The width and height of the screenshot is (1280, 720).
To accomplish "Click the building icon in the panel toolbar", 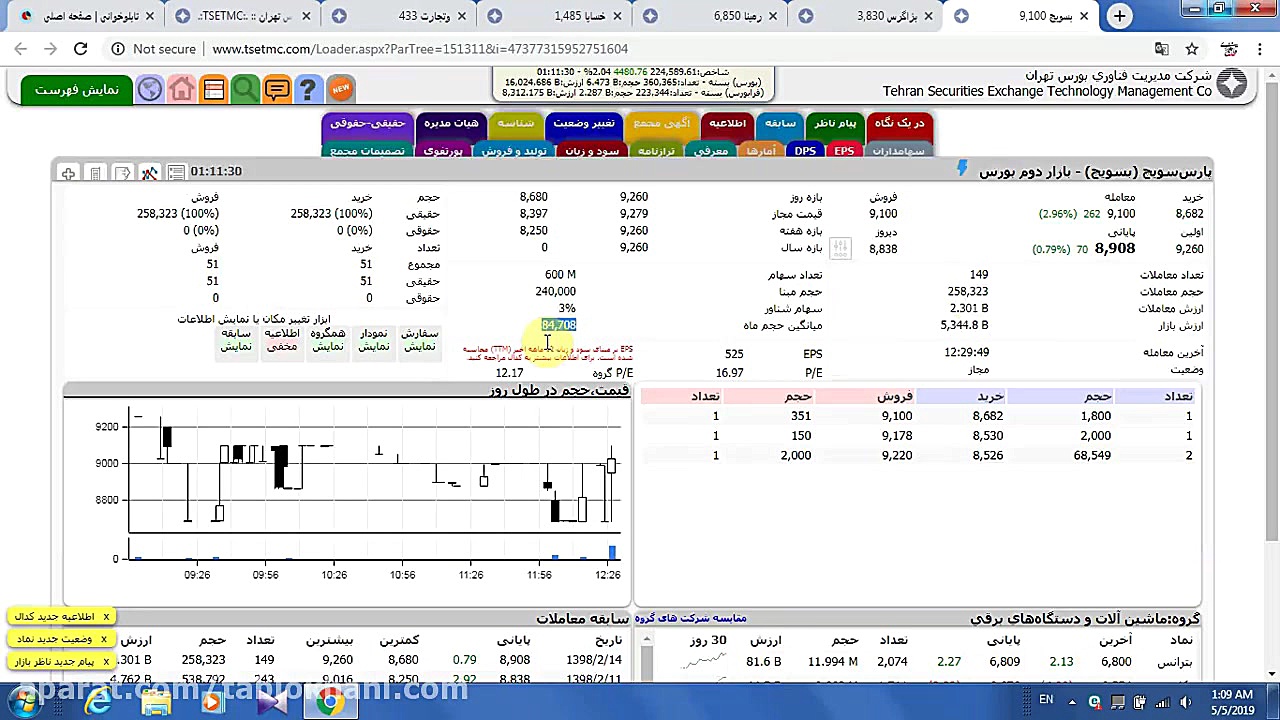I will tap(95, 173).
